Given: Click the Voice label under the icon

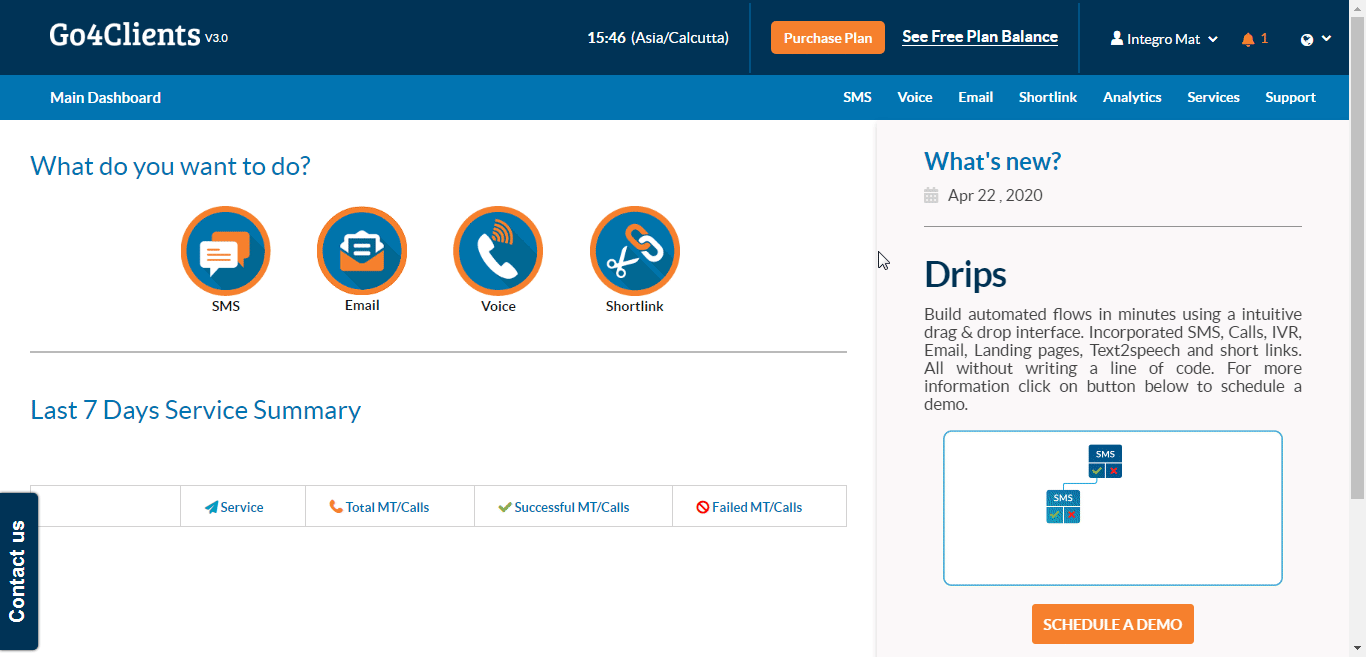Looking at the screenshot, I should pyautogui.click(x=498, y=306).
